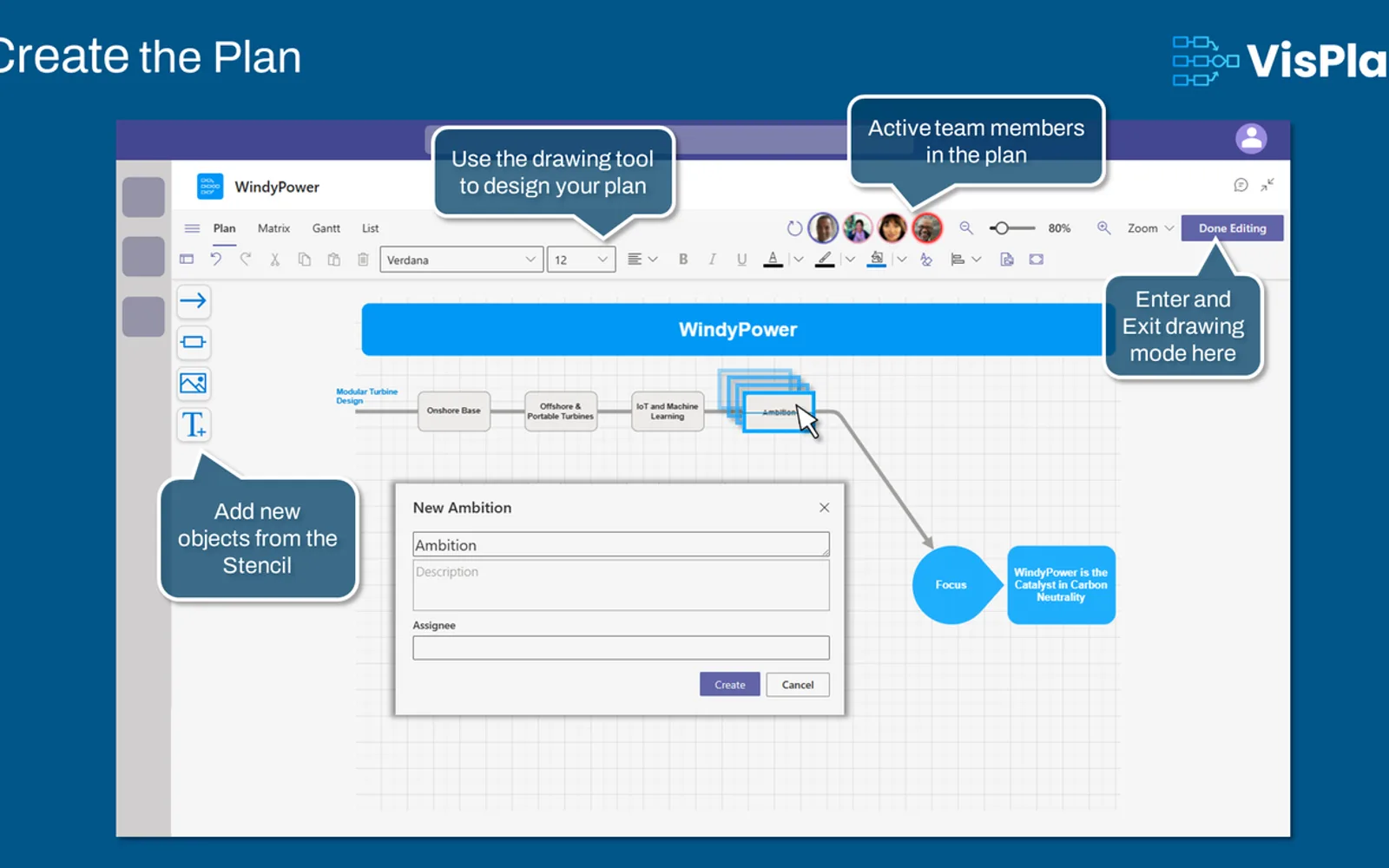Expand the font color dropdown arrow

click(798, 259)
